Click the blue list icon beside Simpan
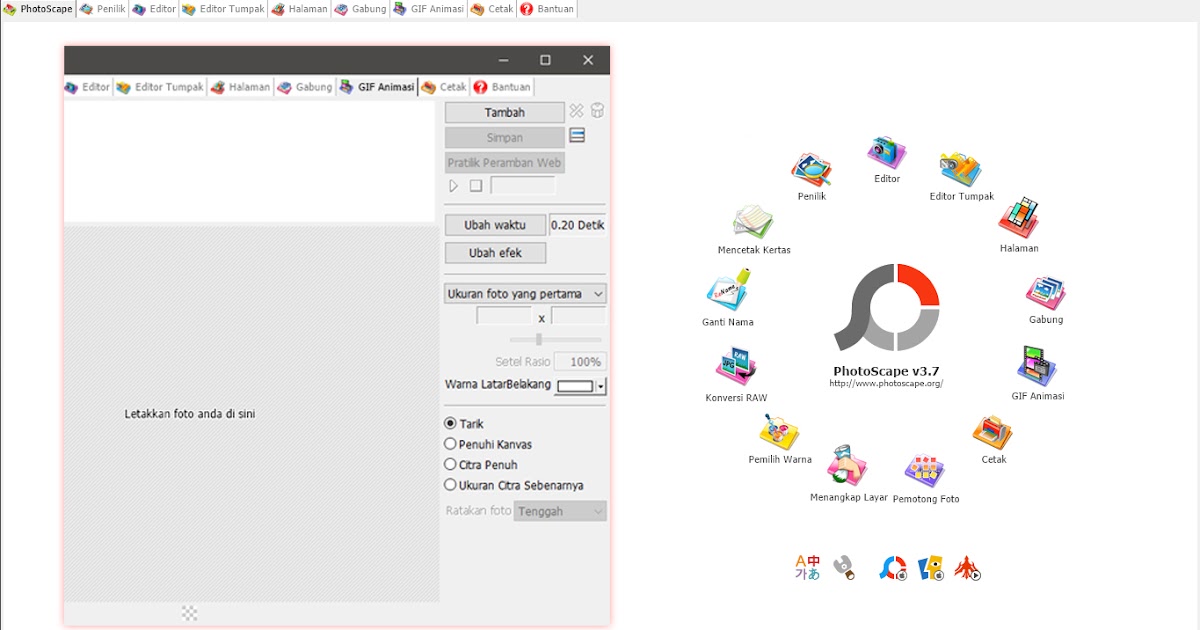This screenshot has width=1200, height=630. 577,136
